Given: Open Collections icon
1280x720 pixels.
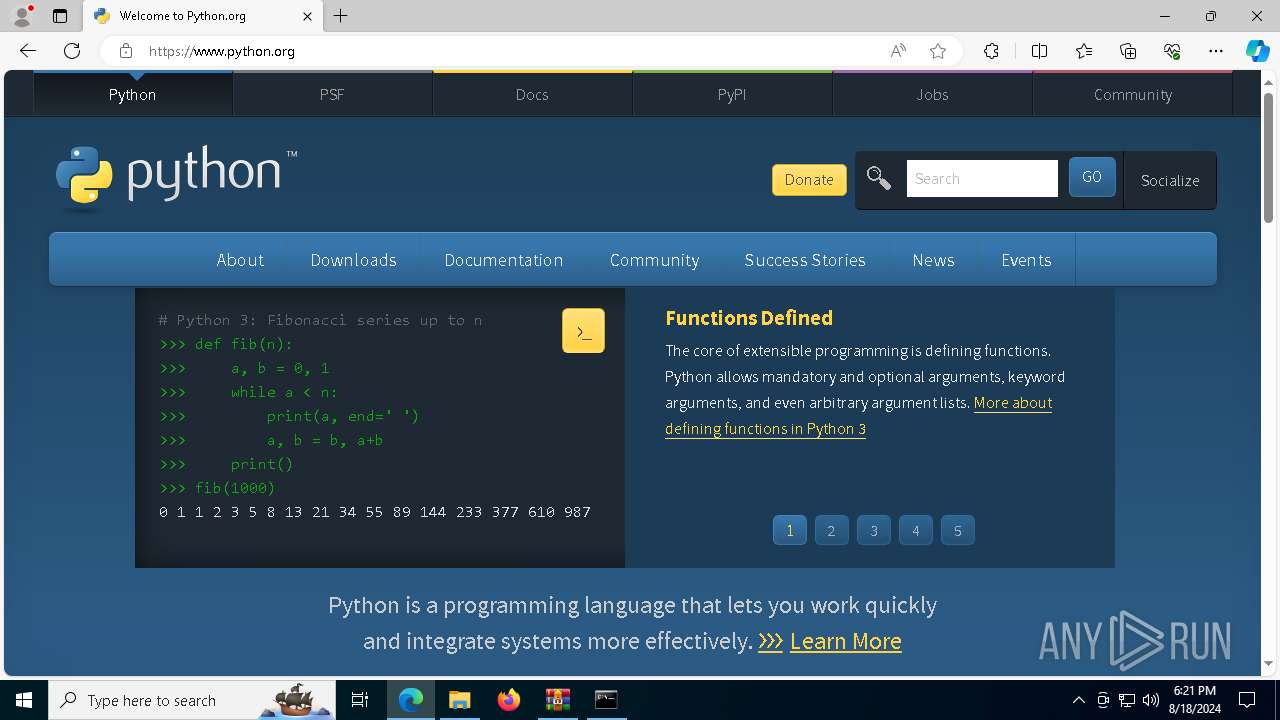Looking at the screenshot, I should [1128, 51].
